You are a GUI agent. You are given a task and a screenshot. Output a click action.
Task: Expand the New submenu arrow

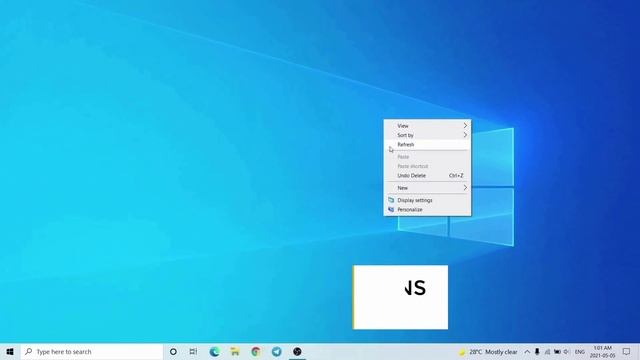click(465, 188)
